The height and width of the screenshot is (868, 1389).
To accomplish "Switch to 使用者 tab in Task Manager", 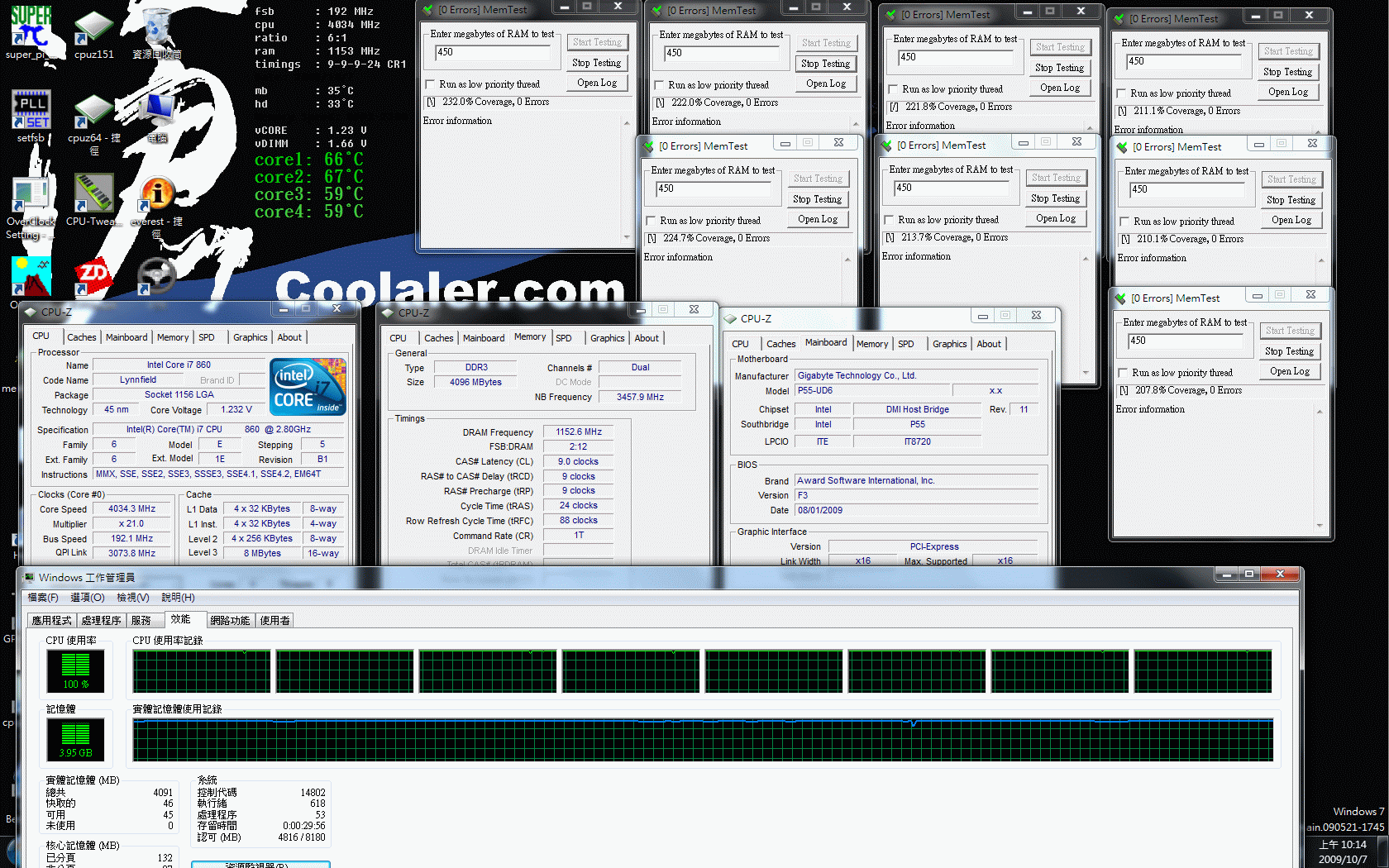I will (275, 620).
